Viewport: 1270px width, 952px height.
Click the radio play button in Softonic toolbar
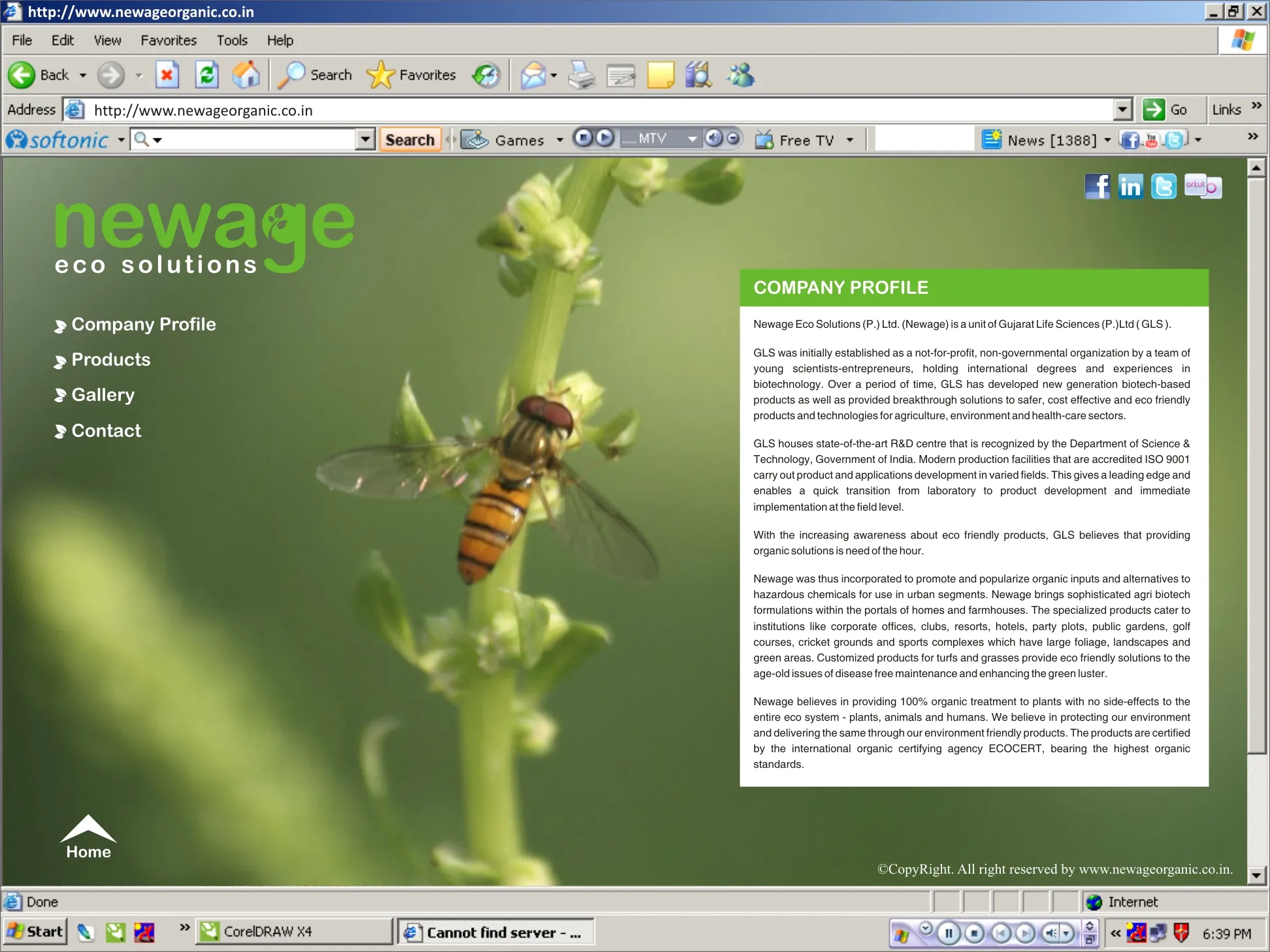click(x=605, y=138)
